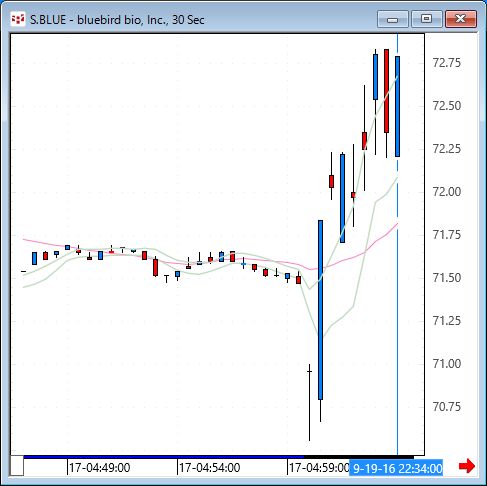Click the chart title bar text
This screenshot has width=487, height=486.
point(117,20)
